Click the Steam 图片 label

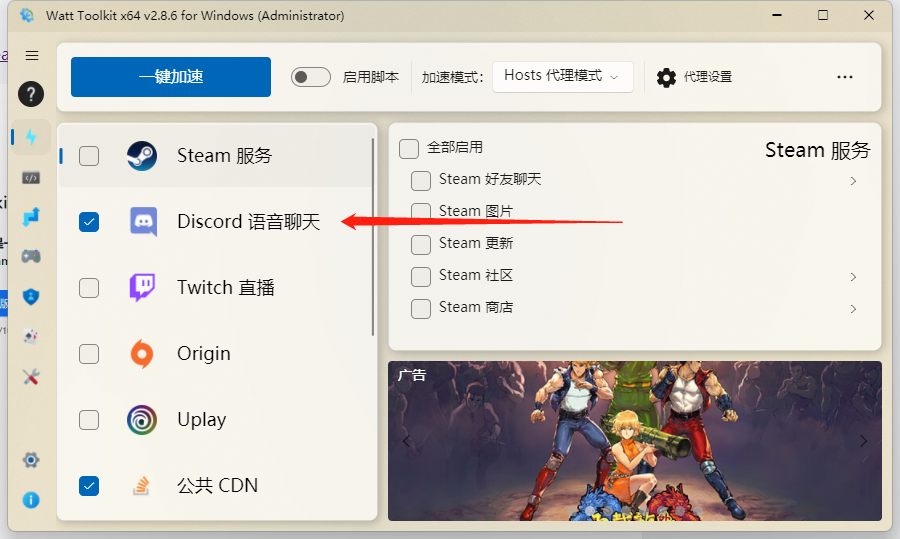(476, 211)
